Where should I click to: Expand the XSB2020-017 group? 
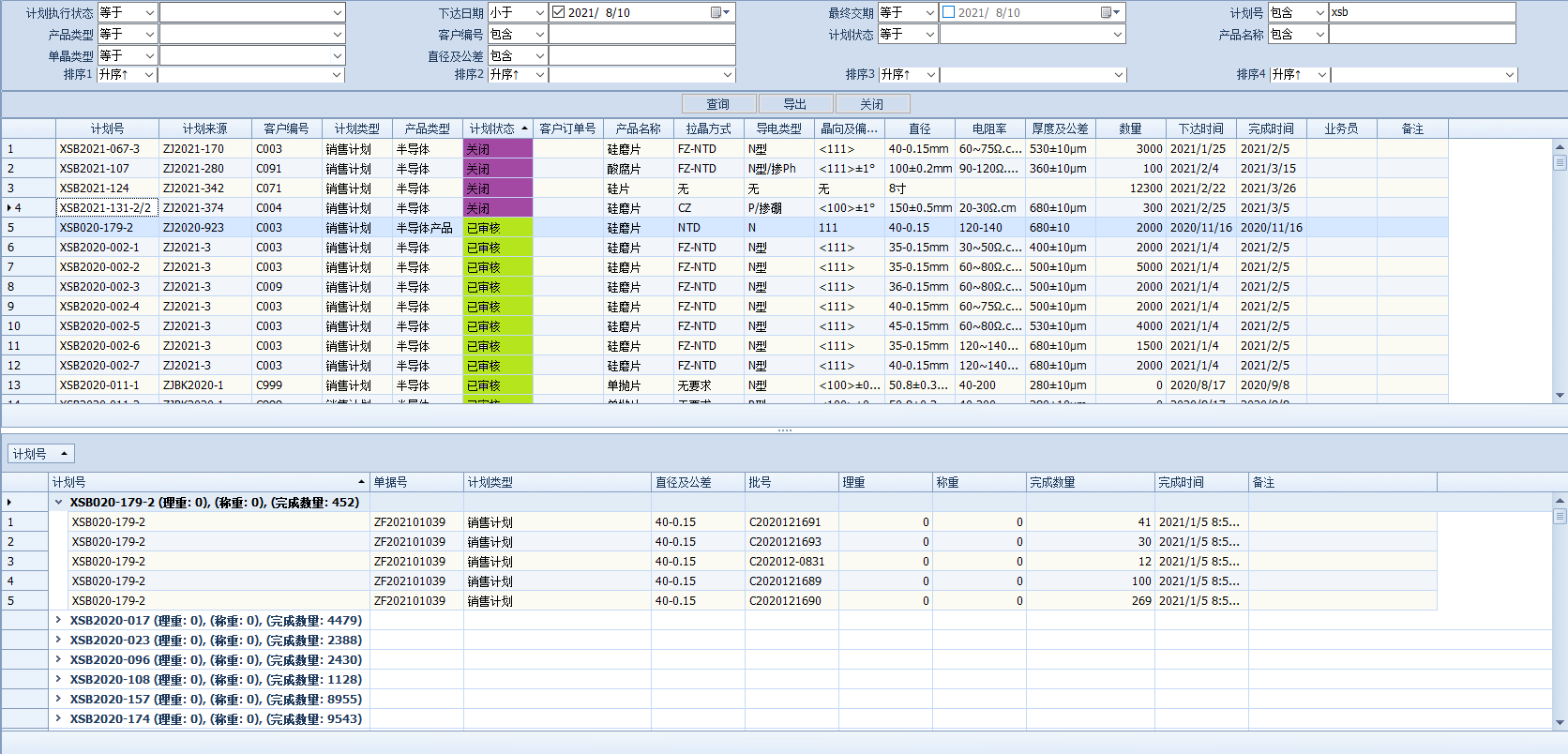click(x=58, y=620)
